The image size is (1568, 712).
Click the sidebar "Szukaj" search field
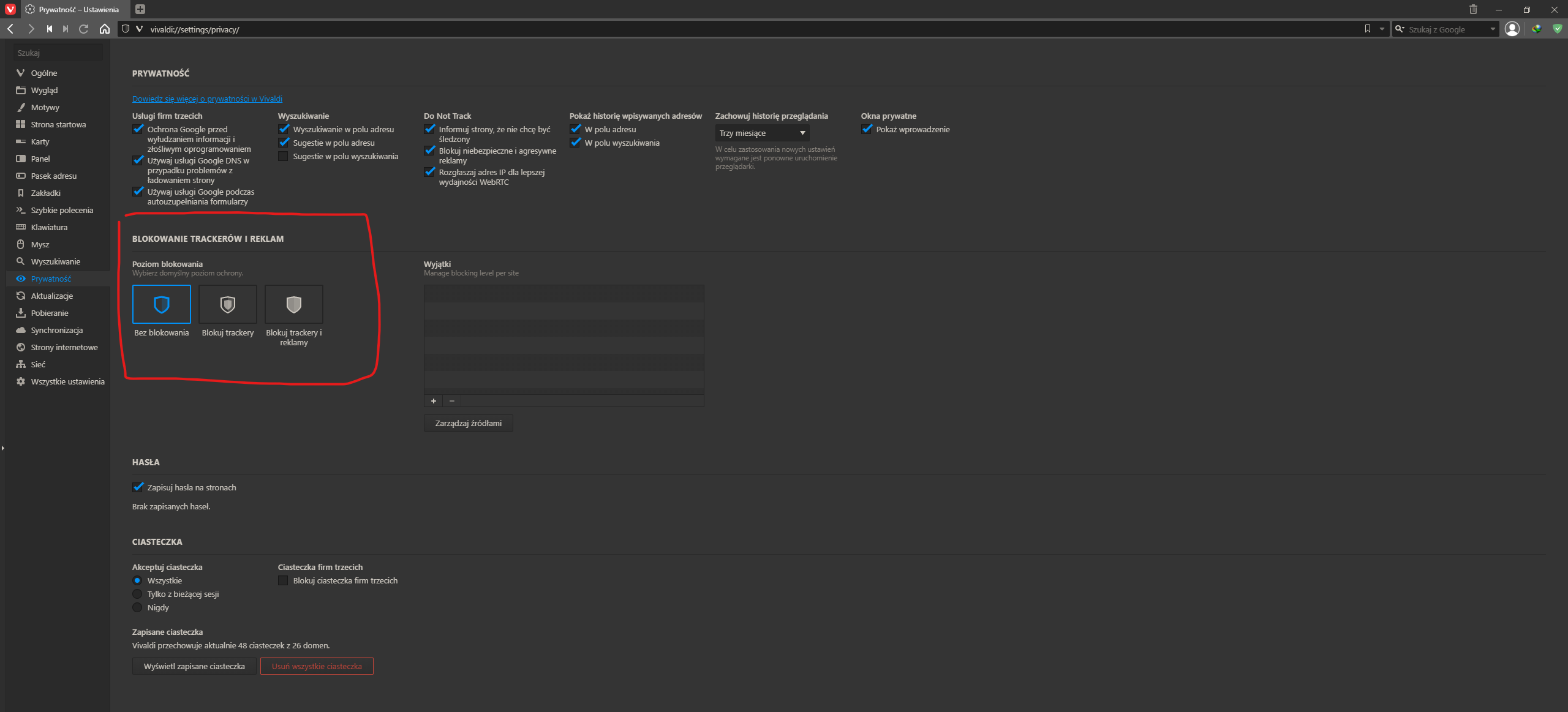click(x=58, y=52)
